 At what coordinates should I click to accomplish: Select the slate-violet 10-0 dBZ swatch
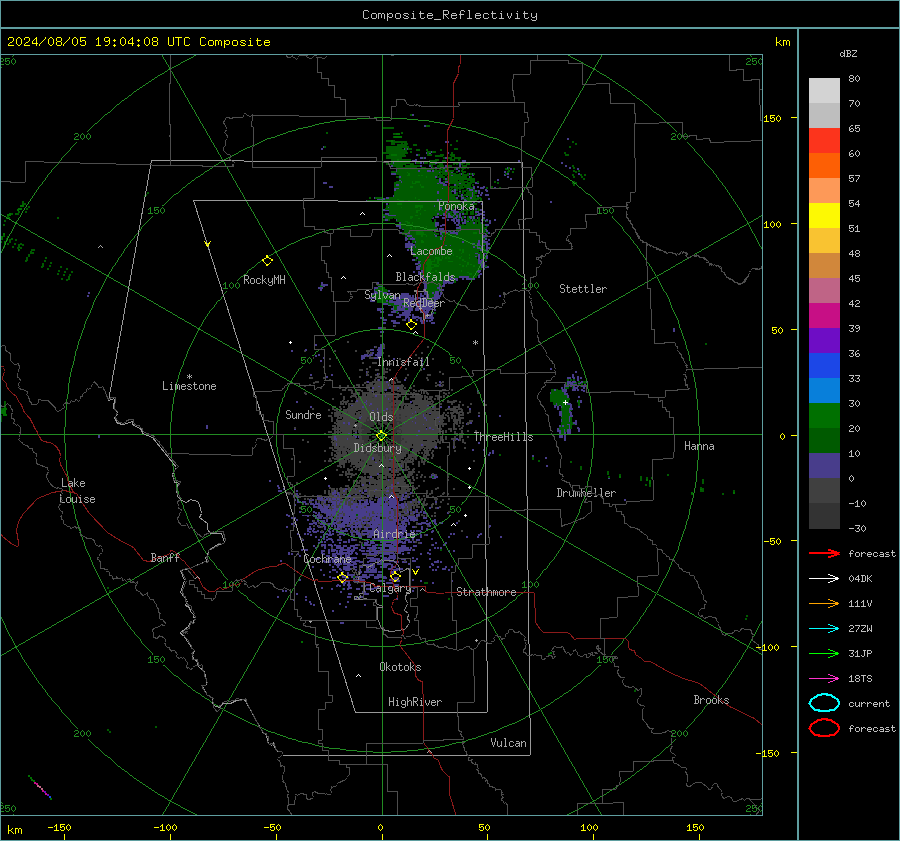tap(824, 466)
